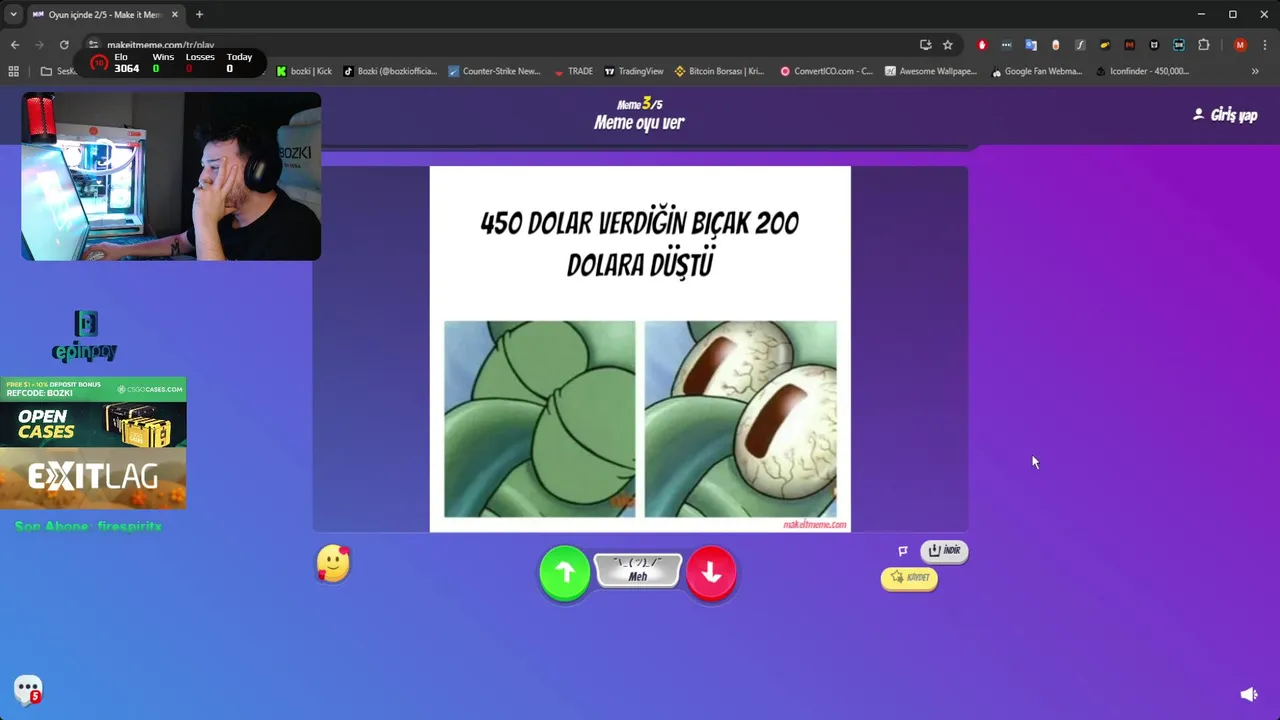Image resolution: width=1280 pixels, height=720 pixels.
Task: Open the Chrome profile avatar M
Action: click(1240, 45)
